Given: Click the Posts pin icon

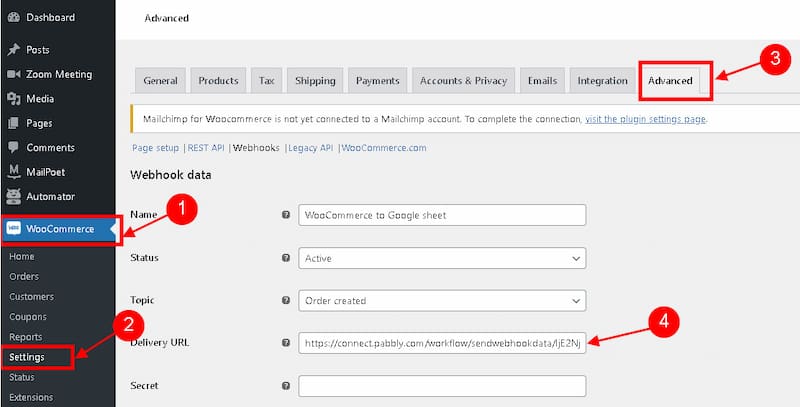Looking at the screenshot, I should pyautogui.click(x=14, y=50).
